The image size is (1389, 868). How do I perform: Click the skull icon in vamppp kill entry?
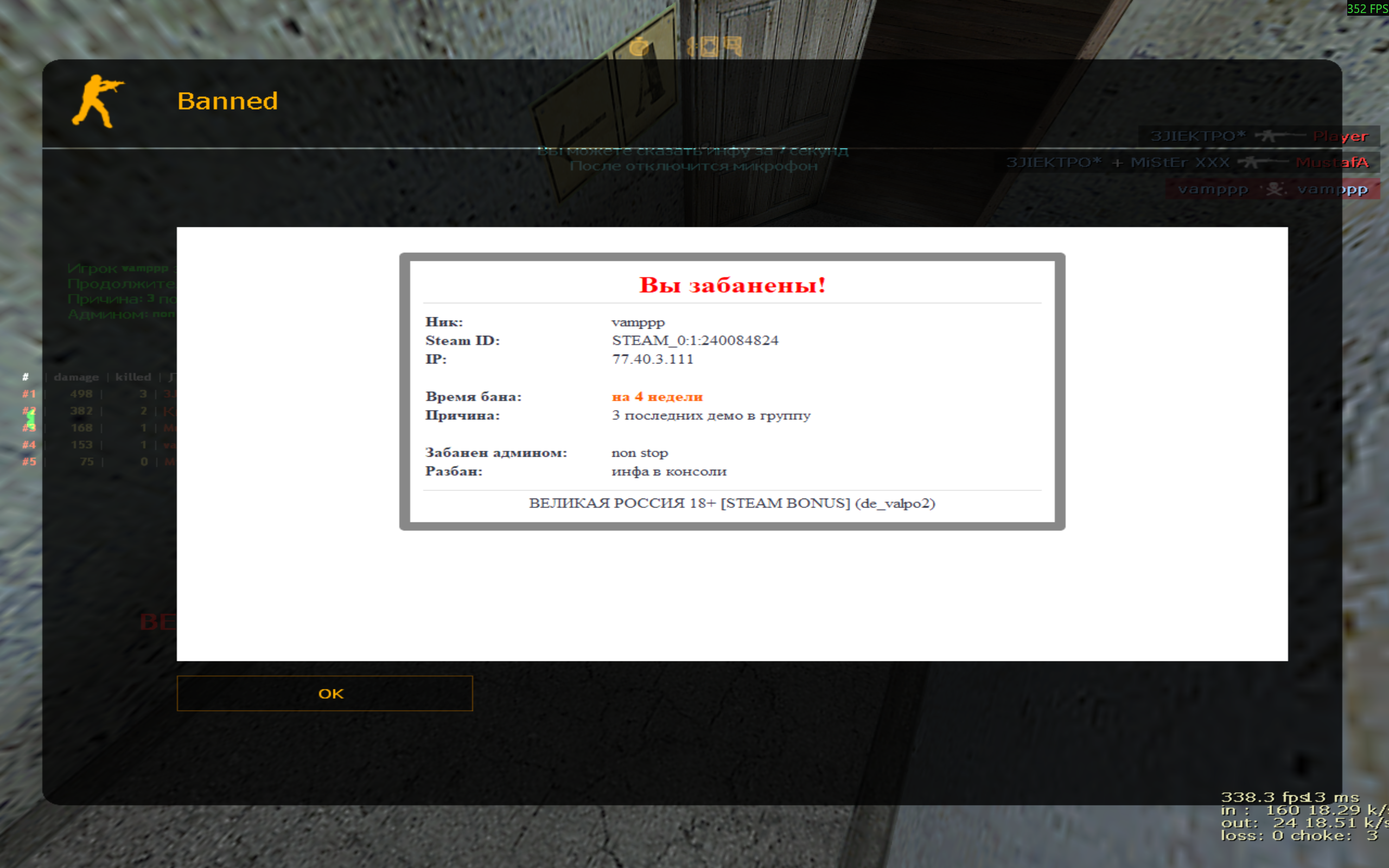click(1273, 189)
